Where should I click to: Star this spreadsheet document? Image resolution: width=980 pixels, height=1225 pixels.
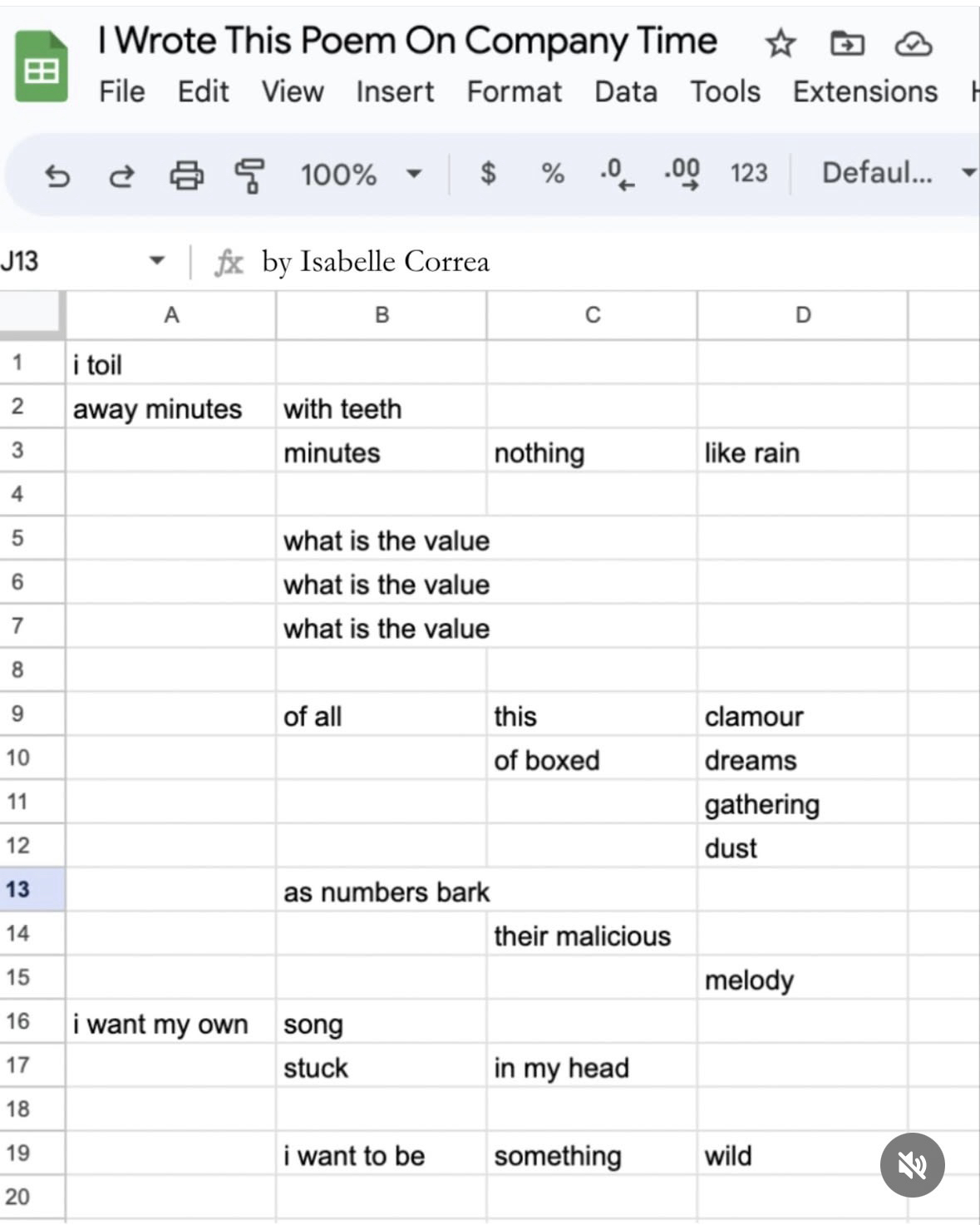(780, 43)
